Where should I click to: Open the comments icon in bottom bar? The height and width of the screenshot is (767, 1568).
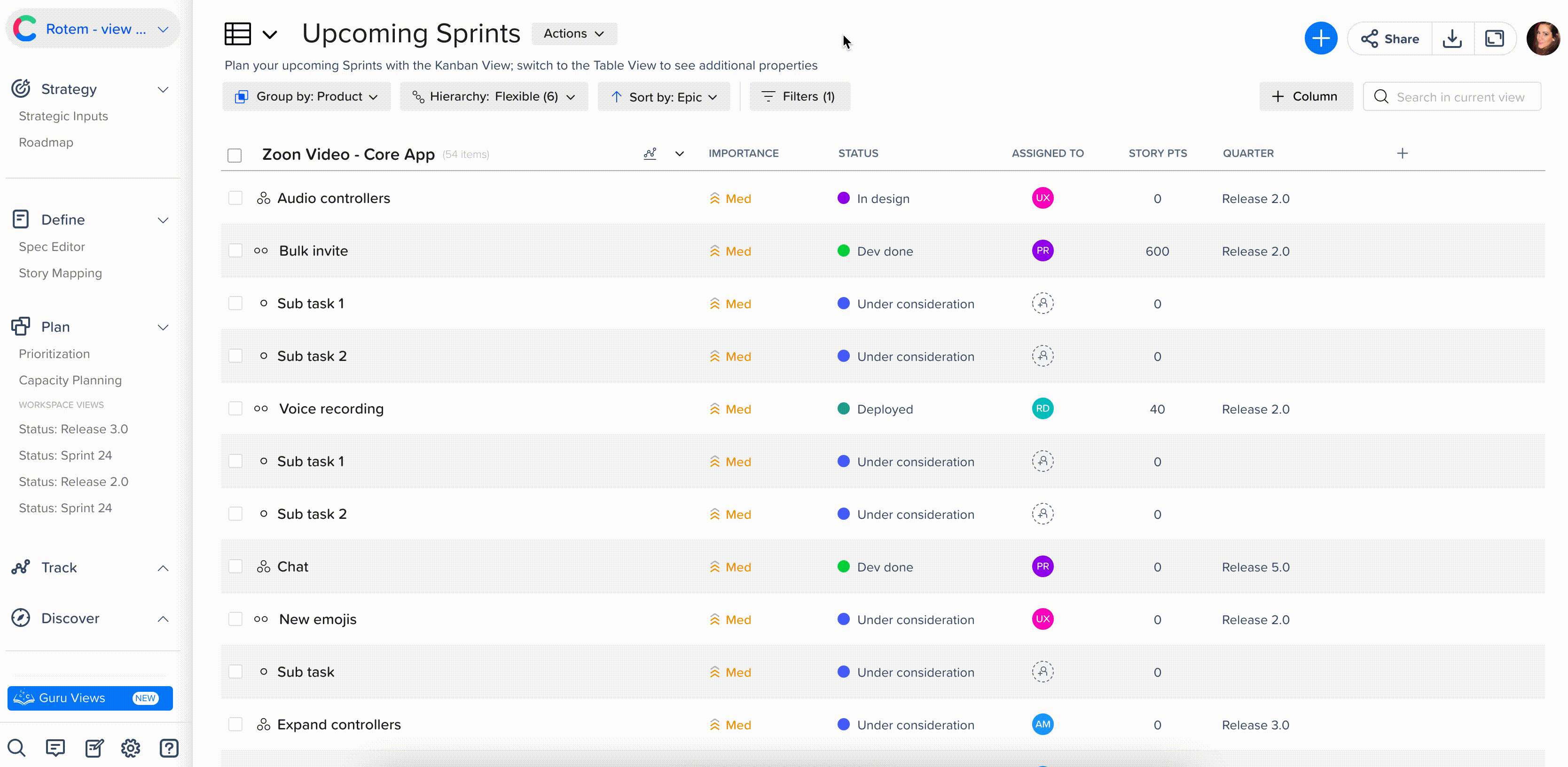pos(55,747)
